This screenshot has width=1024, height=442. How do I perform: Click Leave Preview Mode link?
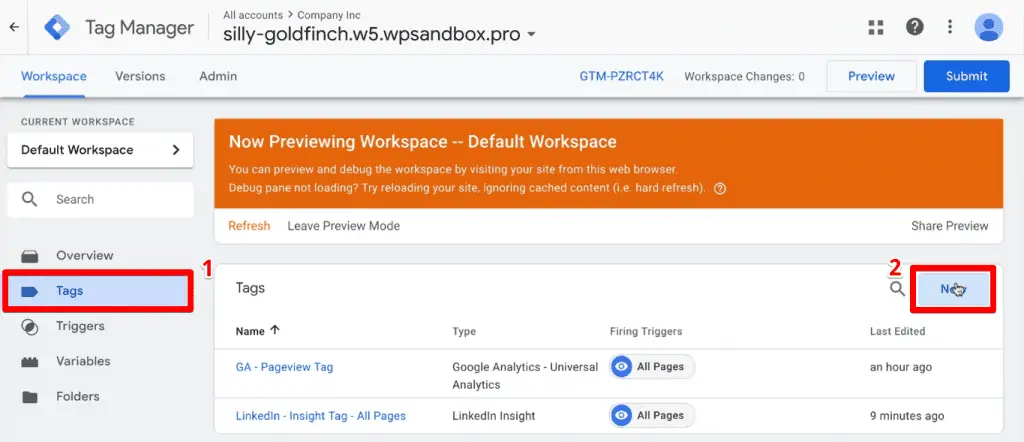click(343, 226)
